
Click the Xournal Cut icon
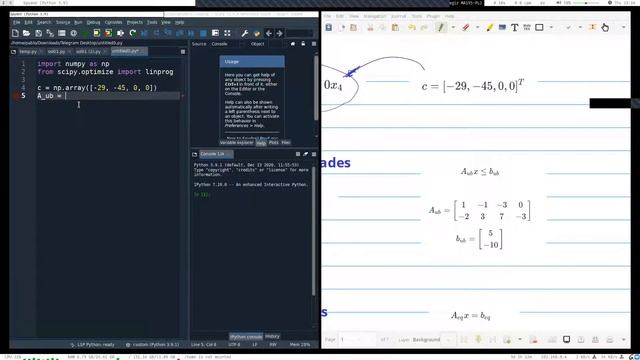[x=370, y=27]
